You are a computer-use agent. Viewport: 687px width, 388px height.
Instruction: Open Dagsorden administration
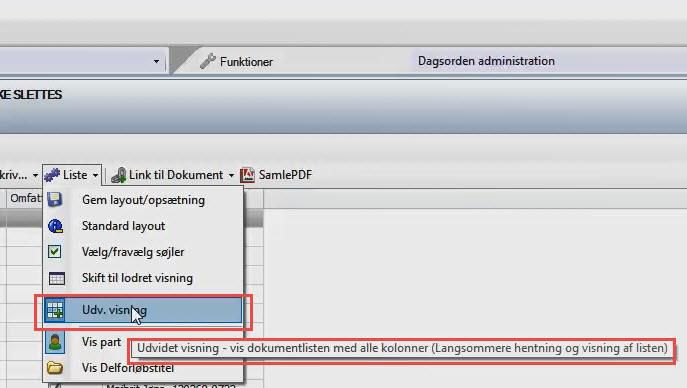click(486, 61)
